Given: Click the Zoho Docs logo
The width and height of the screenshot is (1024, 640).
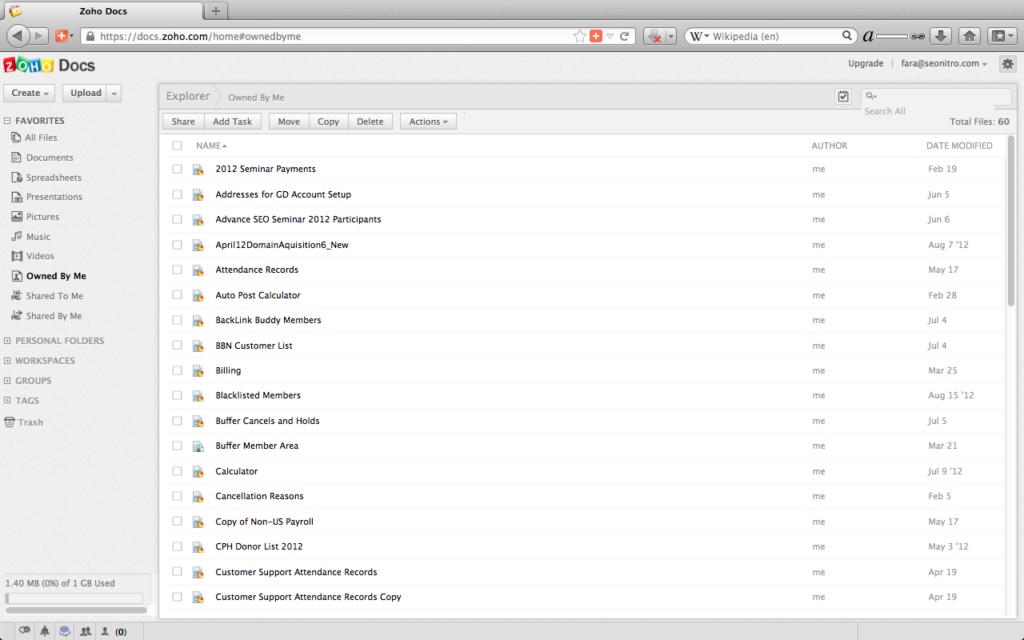Looking at the screenshot, I should (49, 66).
